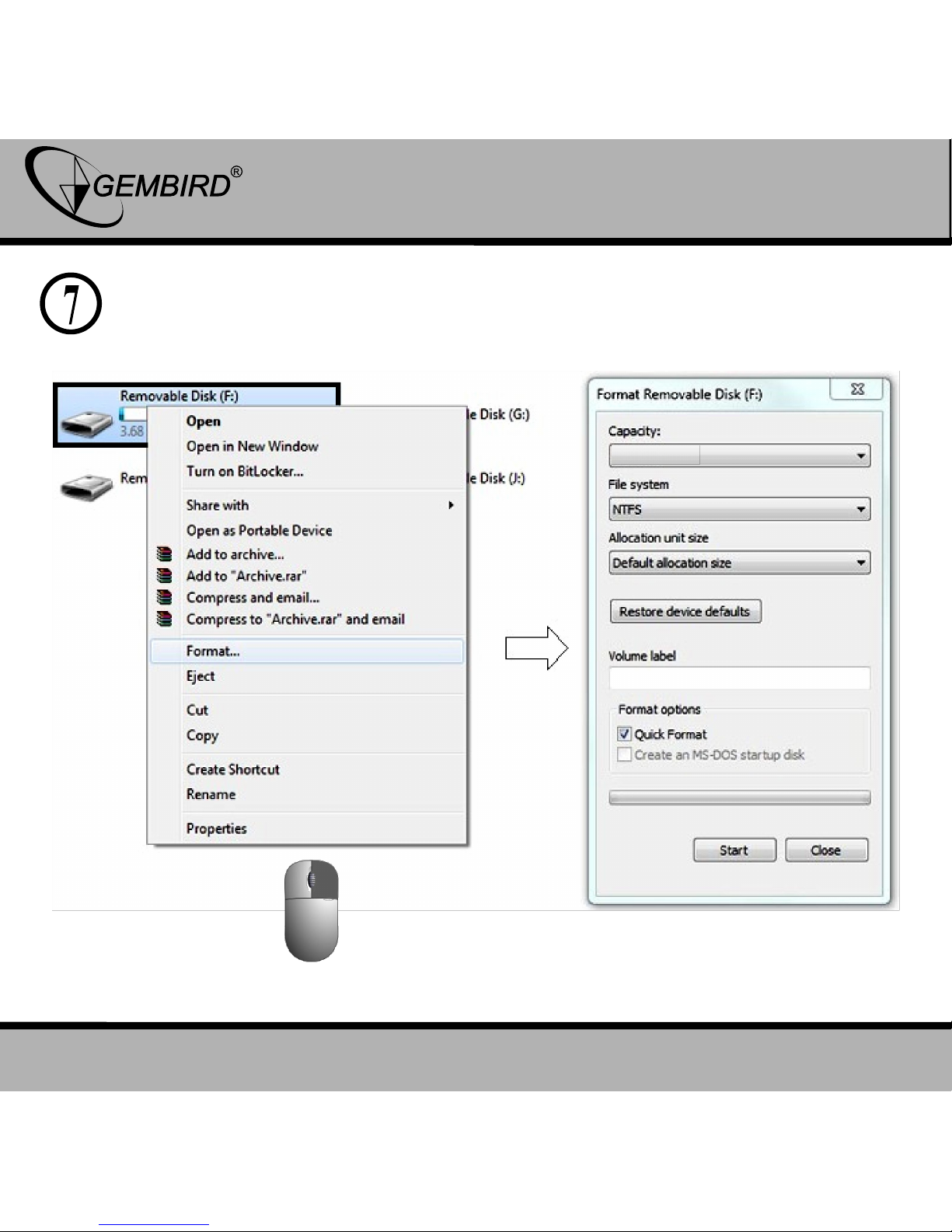Choose Properties in the context menu
This screenshot has width=952, height=1232.
pyautogui.click(x=216, y=829)
